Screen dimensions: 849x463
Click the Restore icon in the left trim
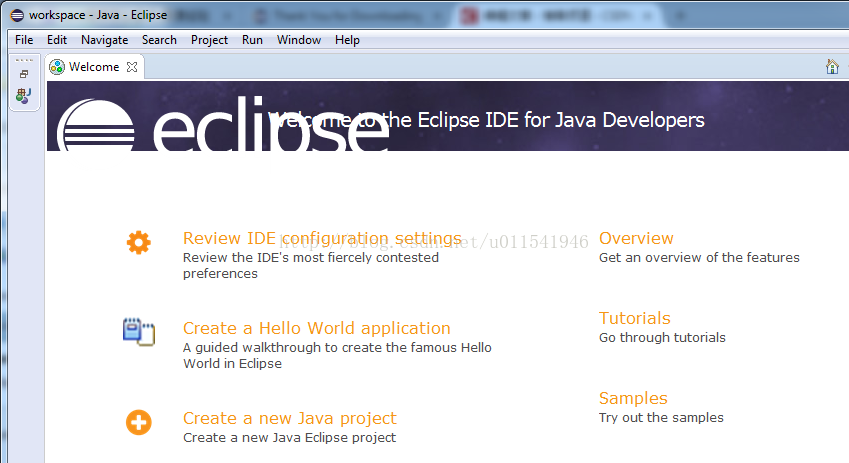(24, 74)
